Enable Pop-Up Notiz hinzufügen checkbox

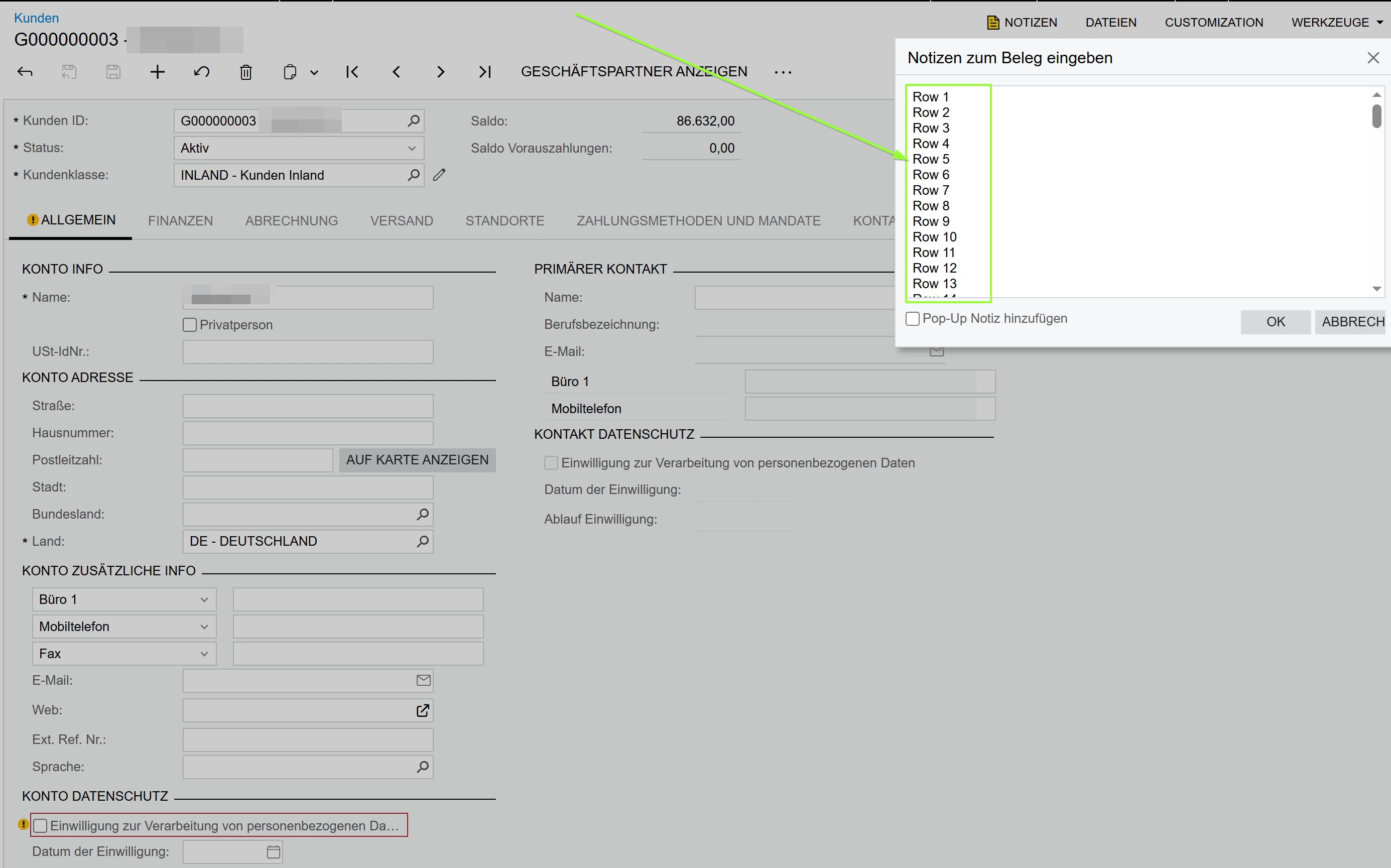click(913, 319)
